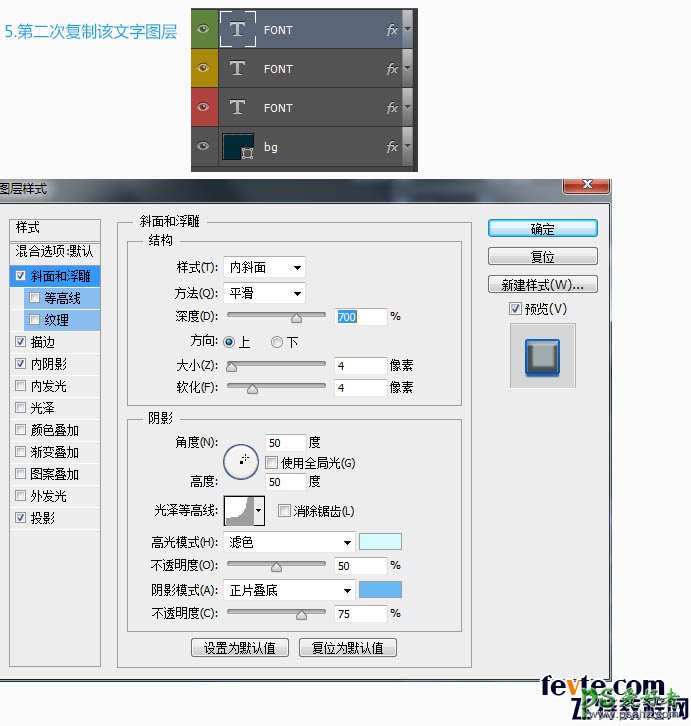691x726 pixels.
Task: Select the 下 direction radio button
Action: [277, 342]
